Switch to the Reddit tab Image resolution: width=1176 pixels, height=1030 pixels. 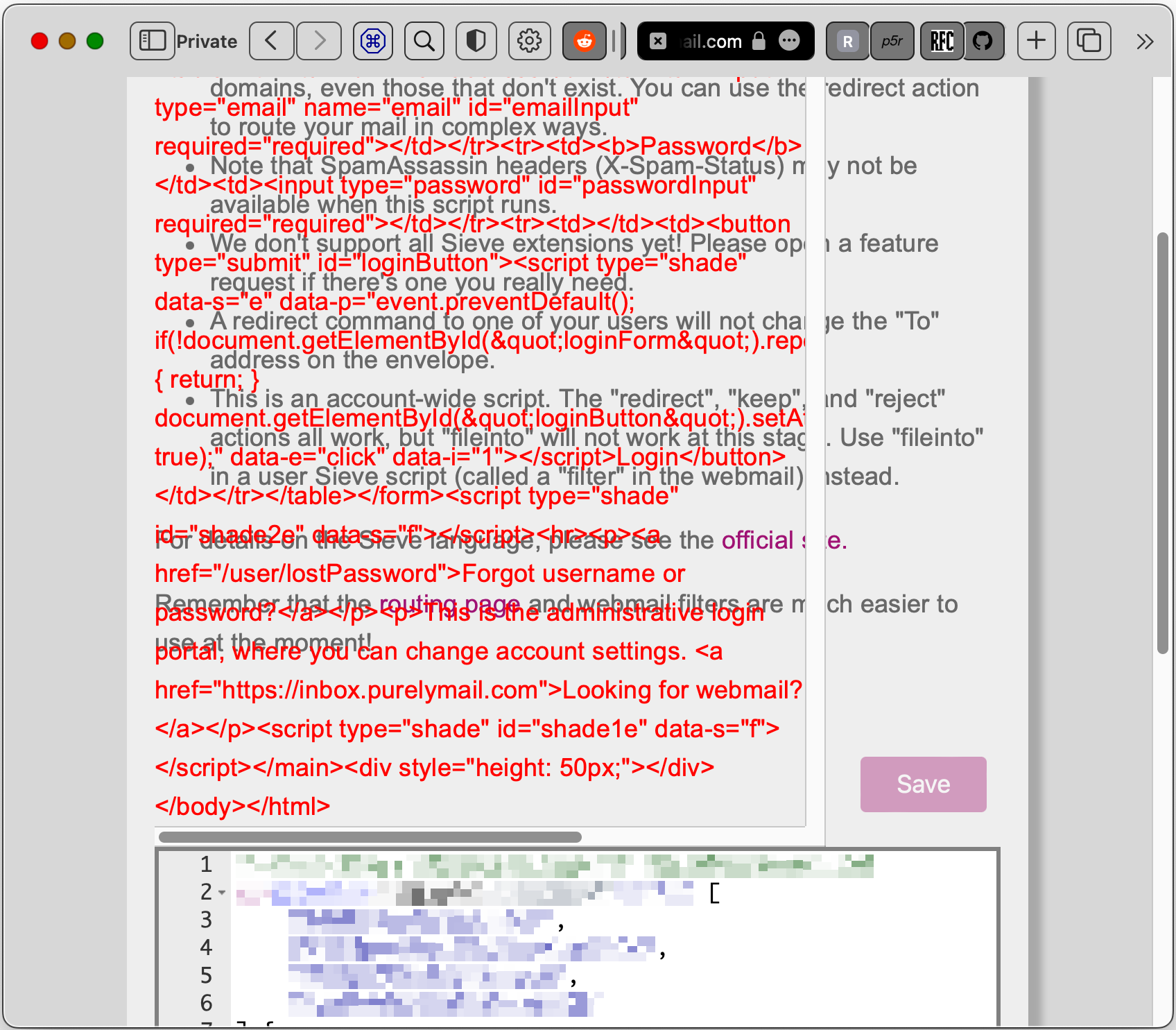[585, 41]
